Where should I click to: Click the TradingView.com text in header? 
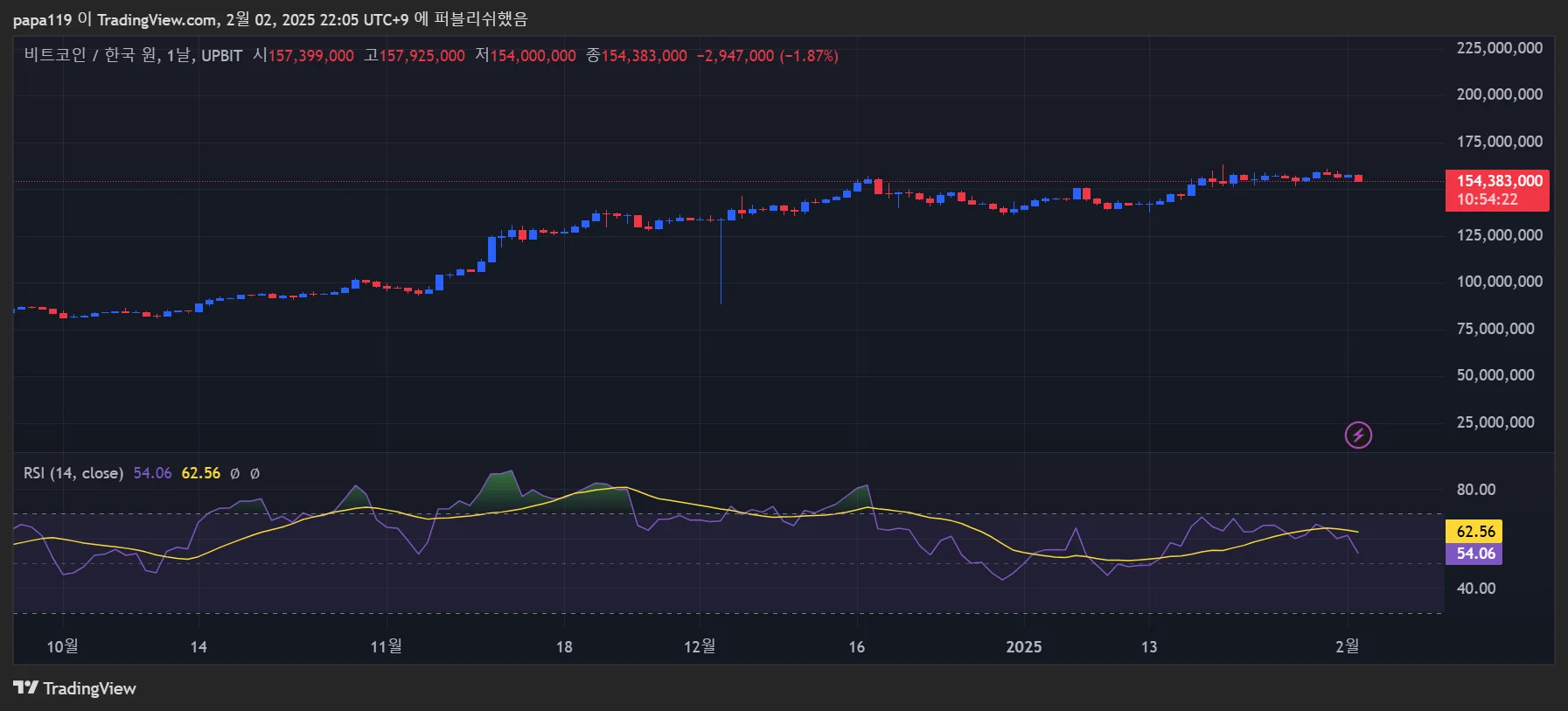click(x=157, y=19)
